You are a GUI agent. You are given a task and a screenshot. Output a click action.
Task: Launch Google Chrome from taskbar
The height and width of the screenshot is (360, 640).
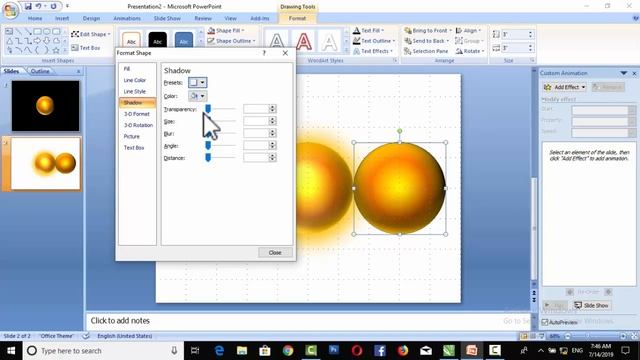tap(288, 351)
